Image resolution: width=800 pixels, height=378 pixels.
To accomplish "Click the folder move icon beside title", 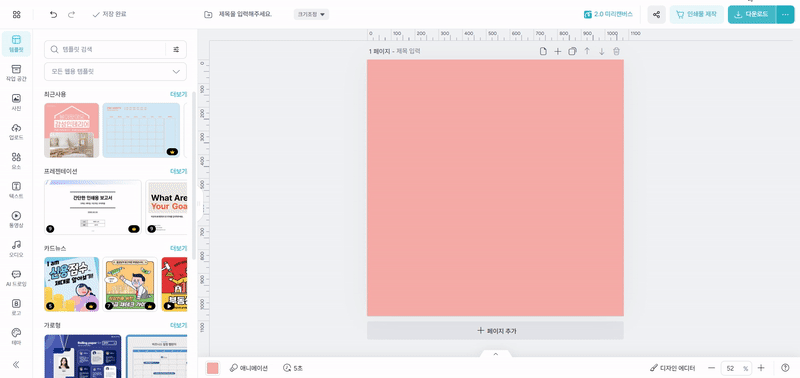I will 208,14.
